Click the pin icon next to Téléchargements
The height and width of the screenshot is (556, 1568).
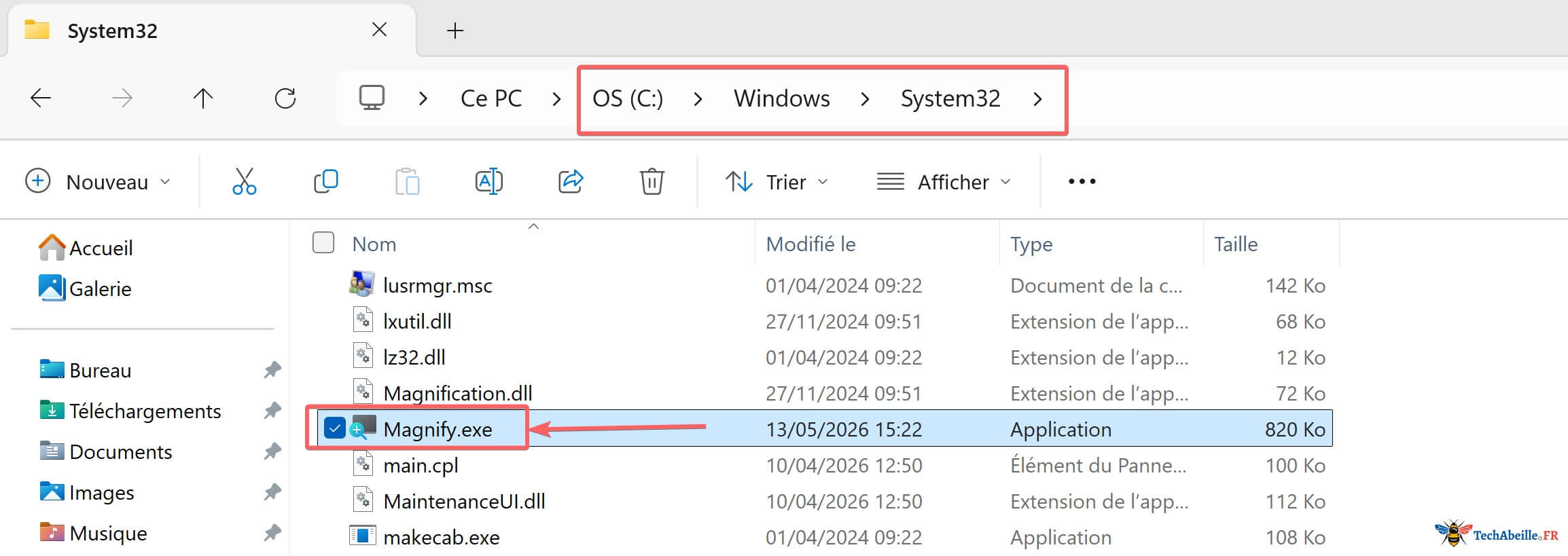pos(272,411)
